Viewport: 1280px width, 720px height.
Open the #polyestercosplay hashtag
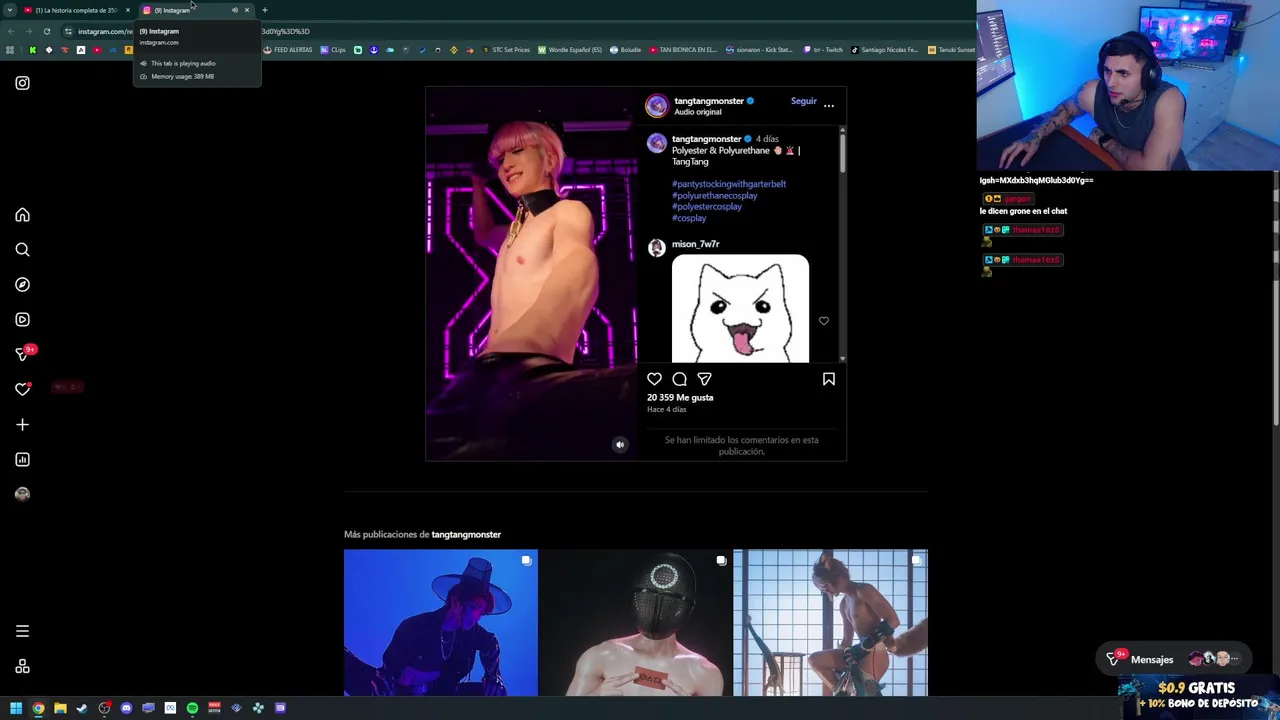pyautogui.click(x=706, y=207)
